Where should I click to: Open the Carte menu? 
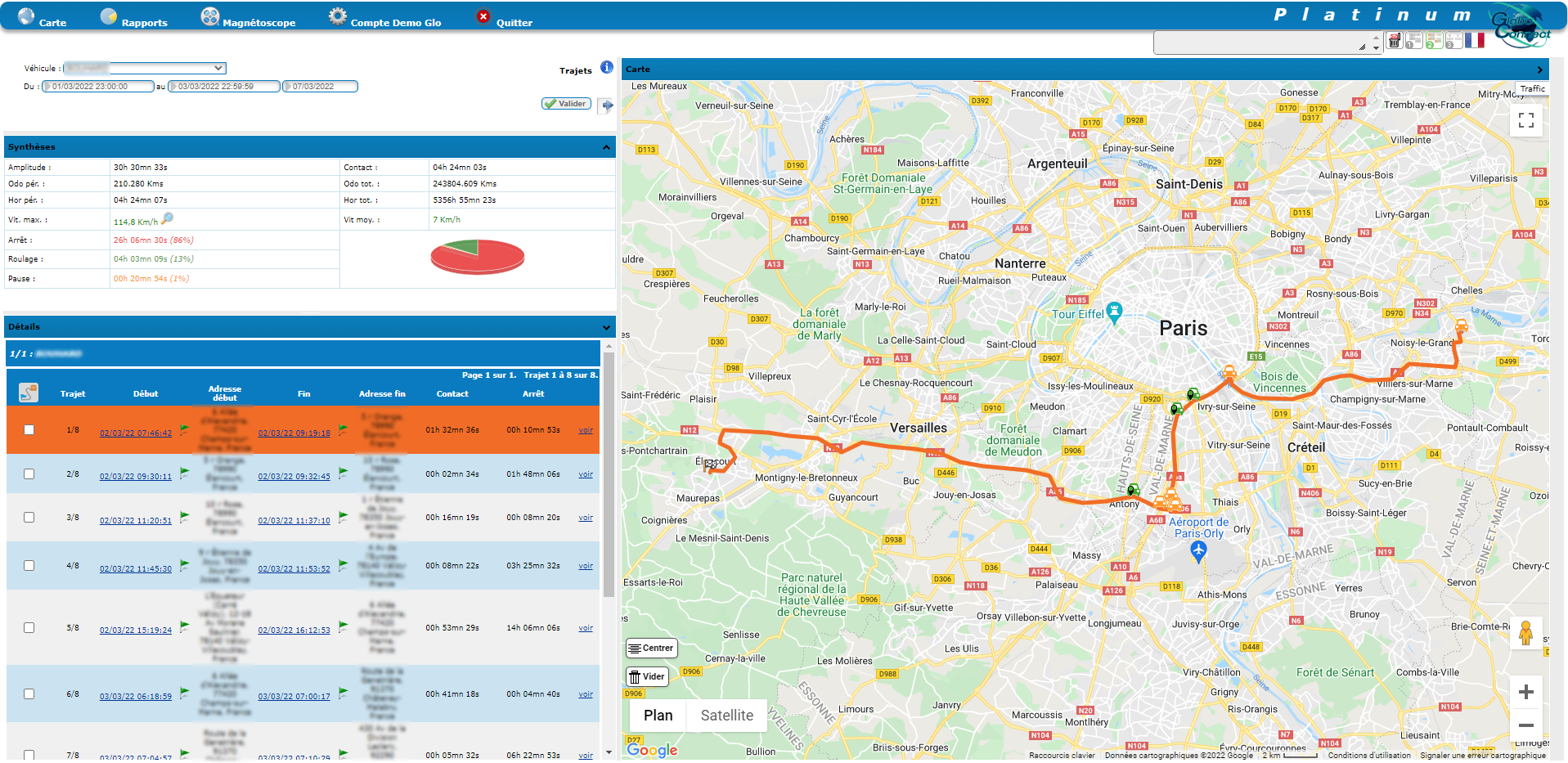41,17
